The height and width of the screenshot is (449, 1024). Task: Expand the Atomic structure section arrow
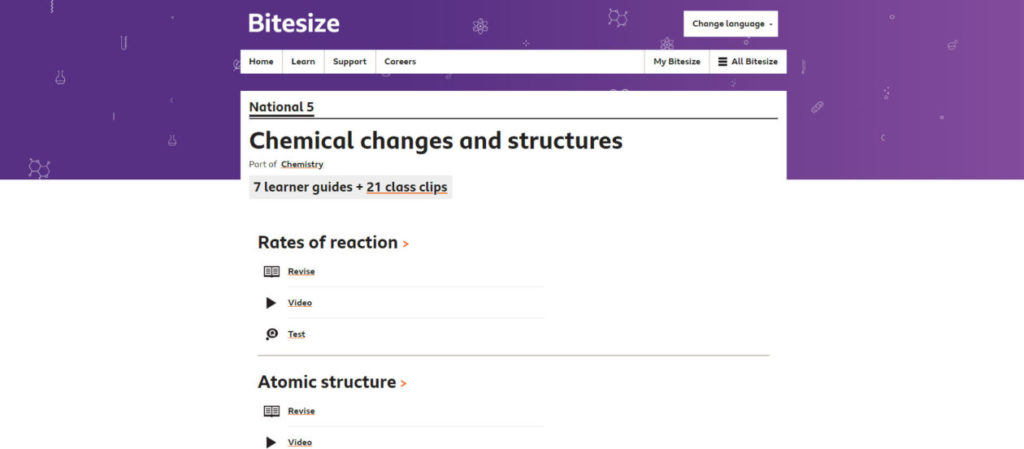click(x=403, y=384)
